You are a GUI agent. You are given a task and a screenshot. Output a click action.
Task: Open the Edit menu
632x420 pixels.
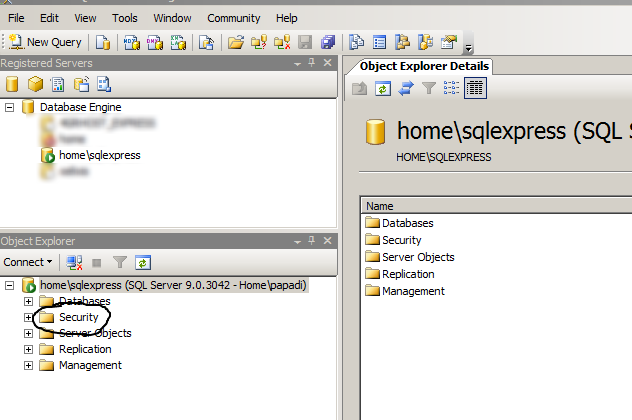tap(49, 18)
